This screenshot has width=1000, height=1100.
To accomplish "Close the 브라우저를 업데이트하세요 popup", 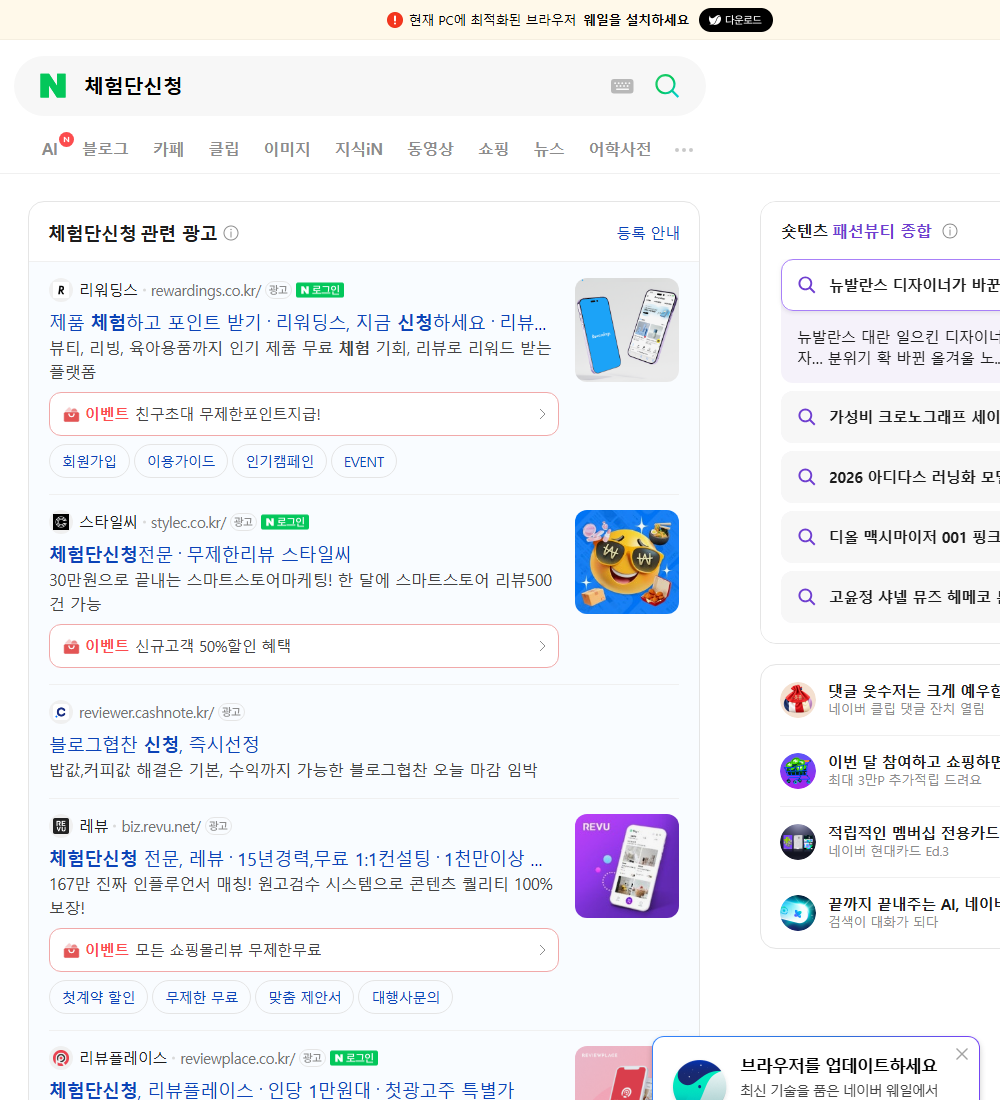I will pyautogui.click(x=961, y=1054).
